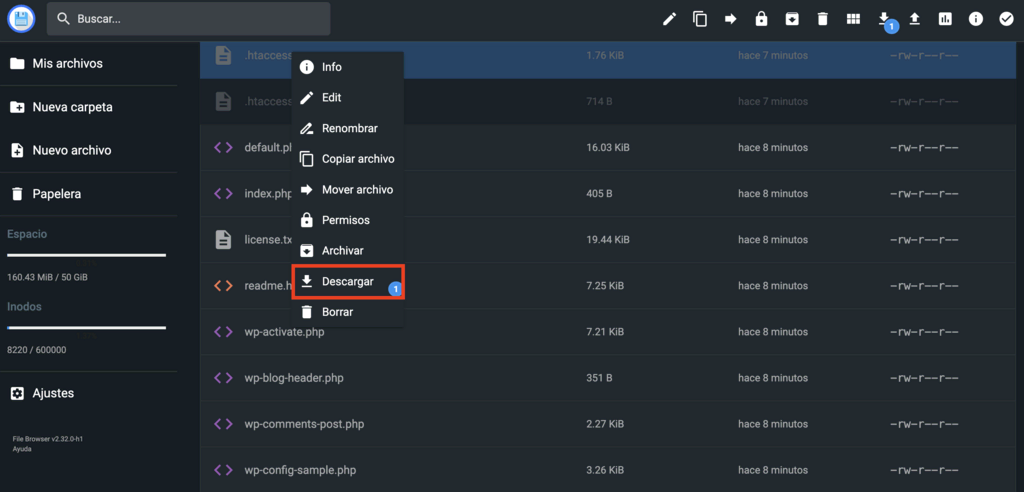Click the pencil edit icon in top toolbar

670,19
